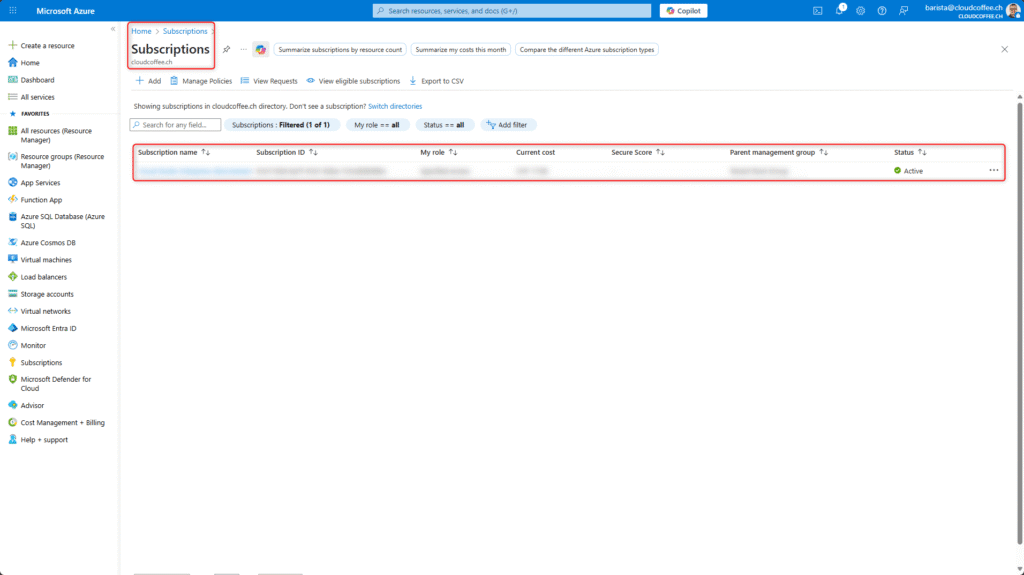The image size is (1024, 575).
Task: Sort by Subscription ID column
Action: coord(287,152)
